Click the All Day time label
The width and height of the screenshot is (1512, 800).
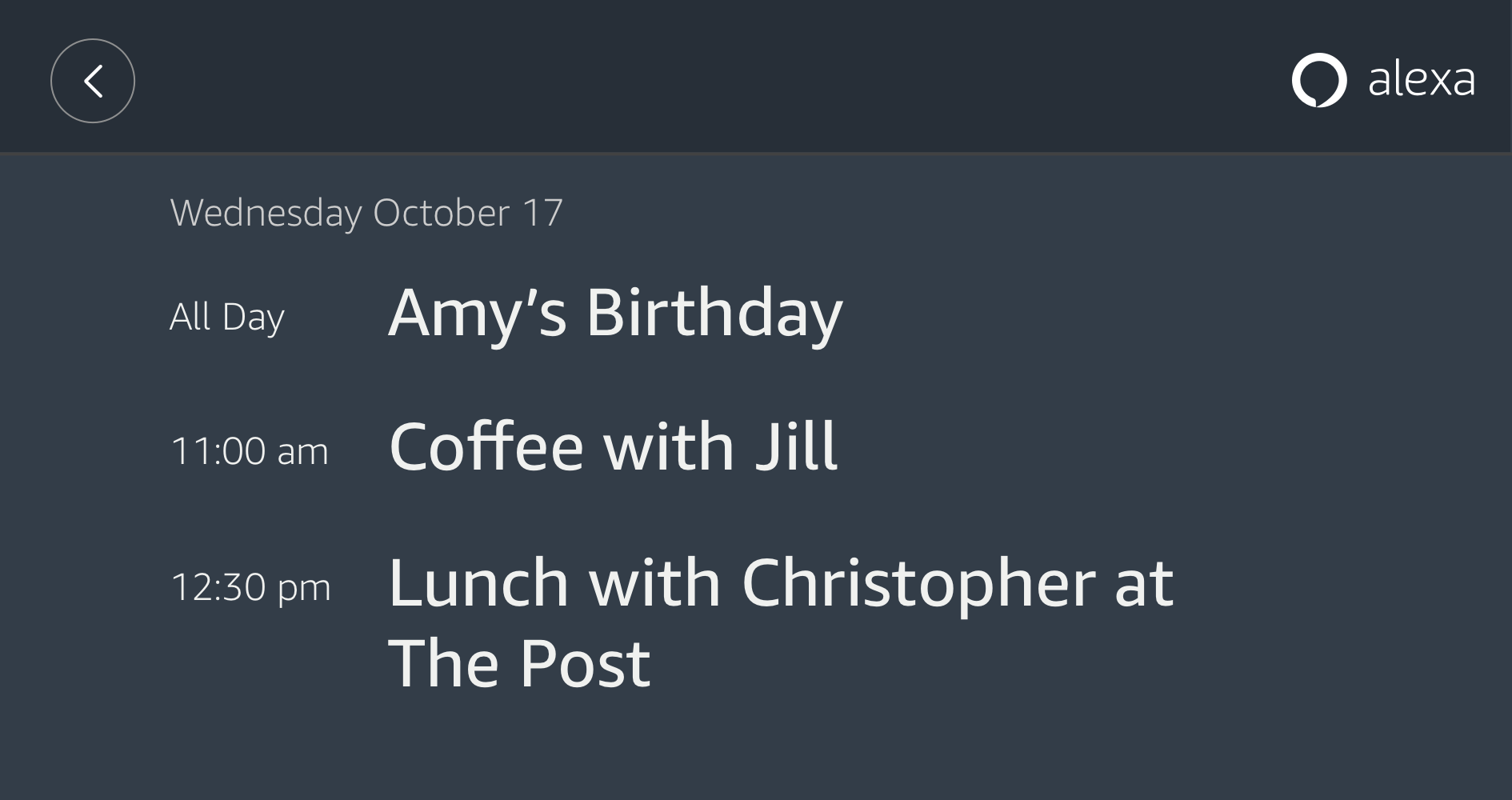point(227,317)
